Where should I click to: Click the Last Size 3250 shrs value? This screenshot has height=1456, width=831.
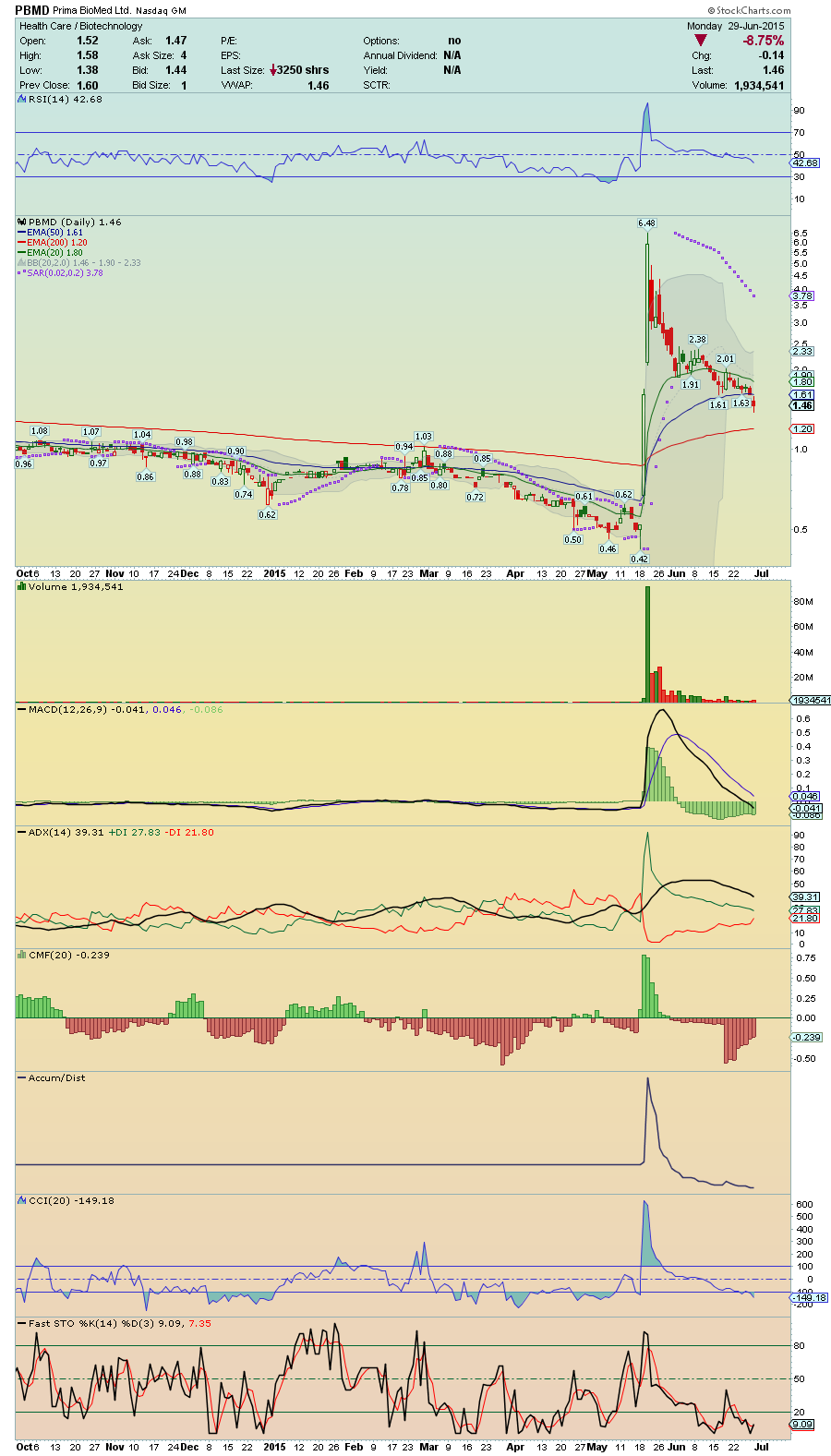[303, 70]
